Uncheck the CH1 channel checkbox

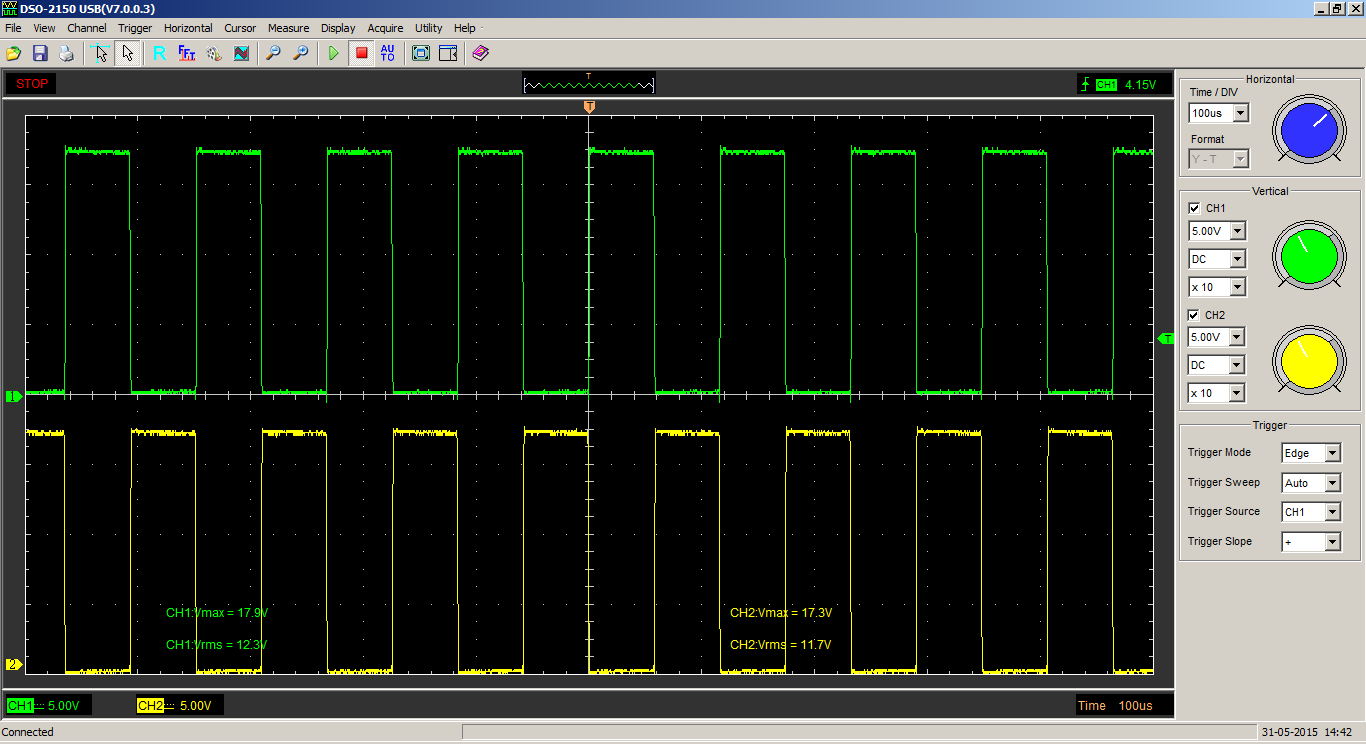[1194, 208]
